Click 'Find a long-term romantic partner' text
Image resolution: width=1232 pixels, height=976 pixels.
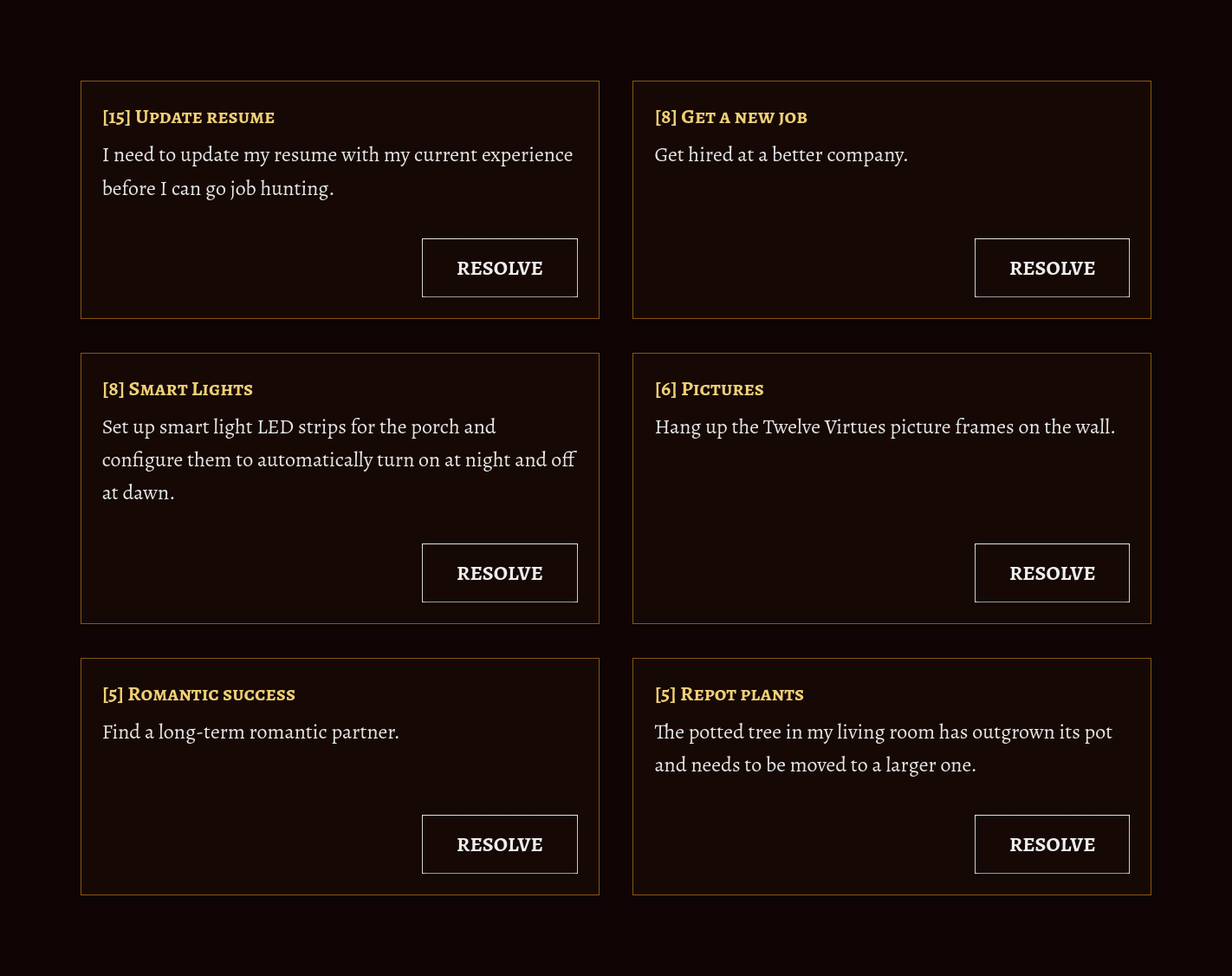point(250,732)
